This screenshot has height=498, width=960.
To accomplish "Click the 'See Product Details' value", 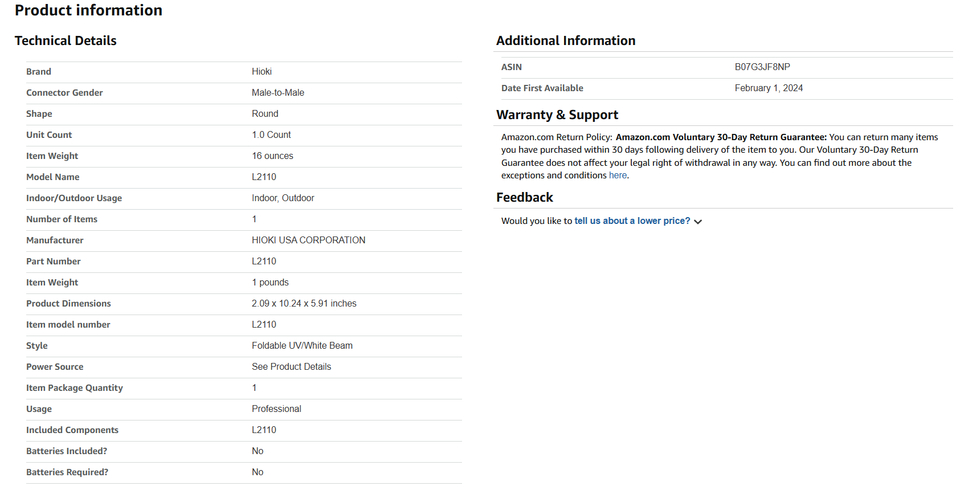I will pos(291,367).
